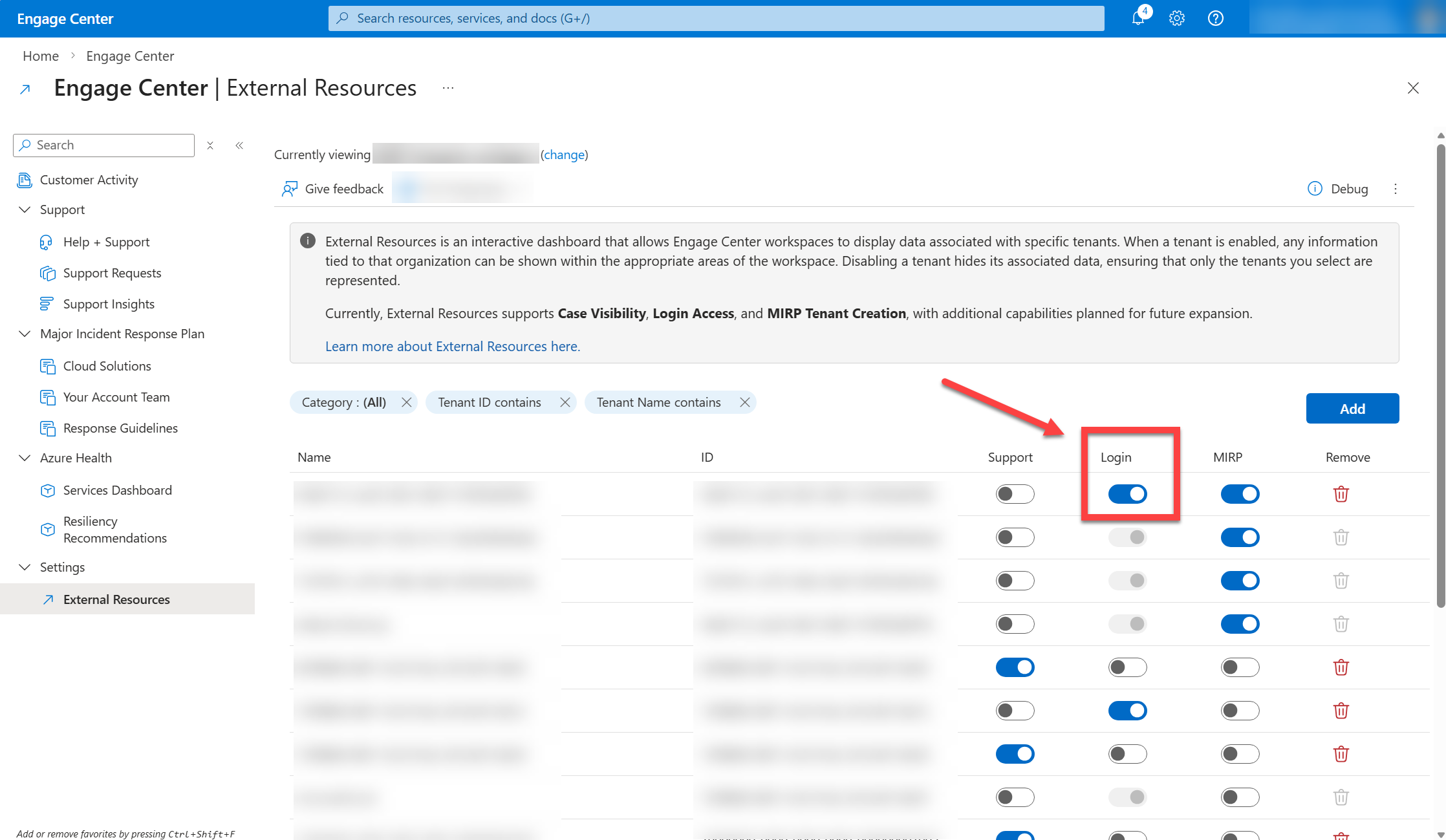Enable the Support toggle in the first row
This screenshot has width=1446, height=840.
(x=1015, y=494)
